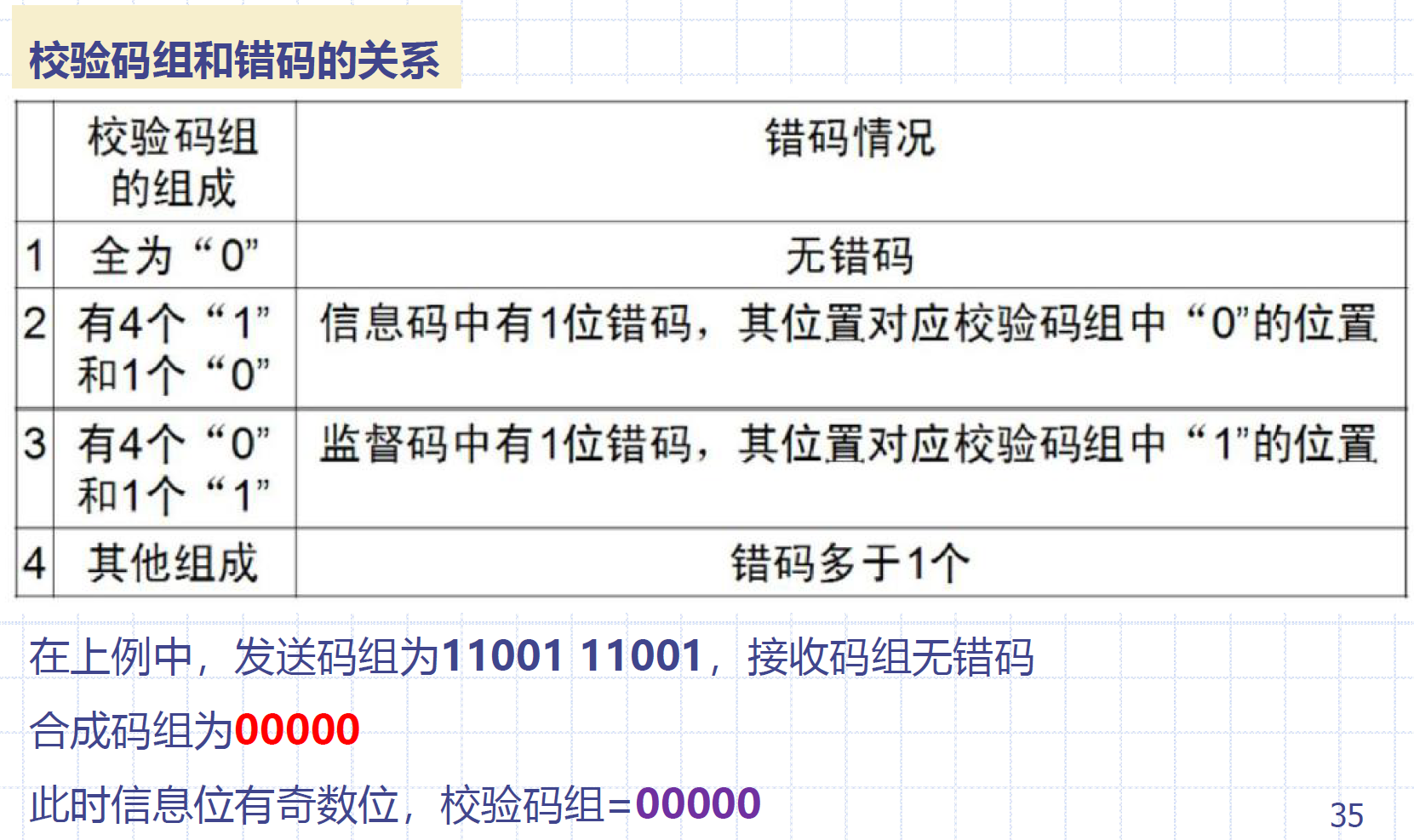Select the header cell 校验码组的组成
The width and height of the screenshot is (1414, 840).
[174, 162]
